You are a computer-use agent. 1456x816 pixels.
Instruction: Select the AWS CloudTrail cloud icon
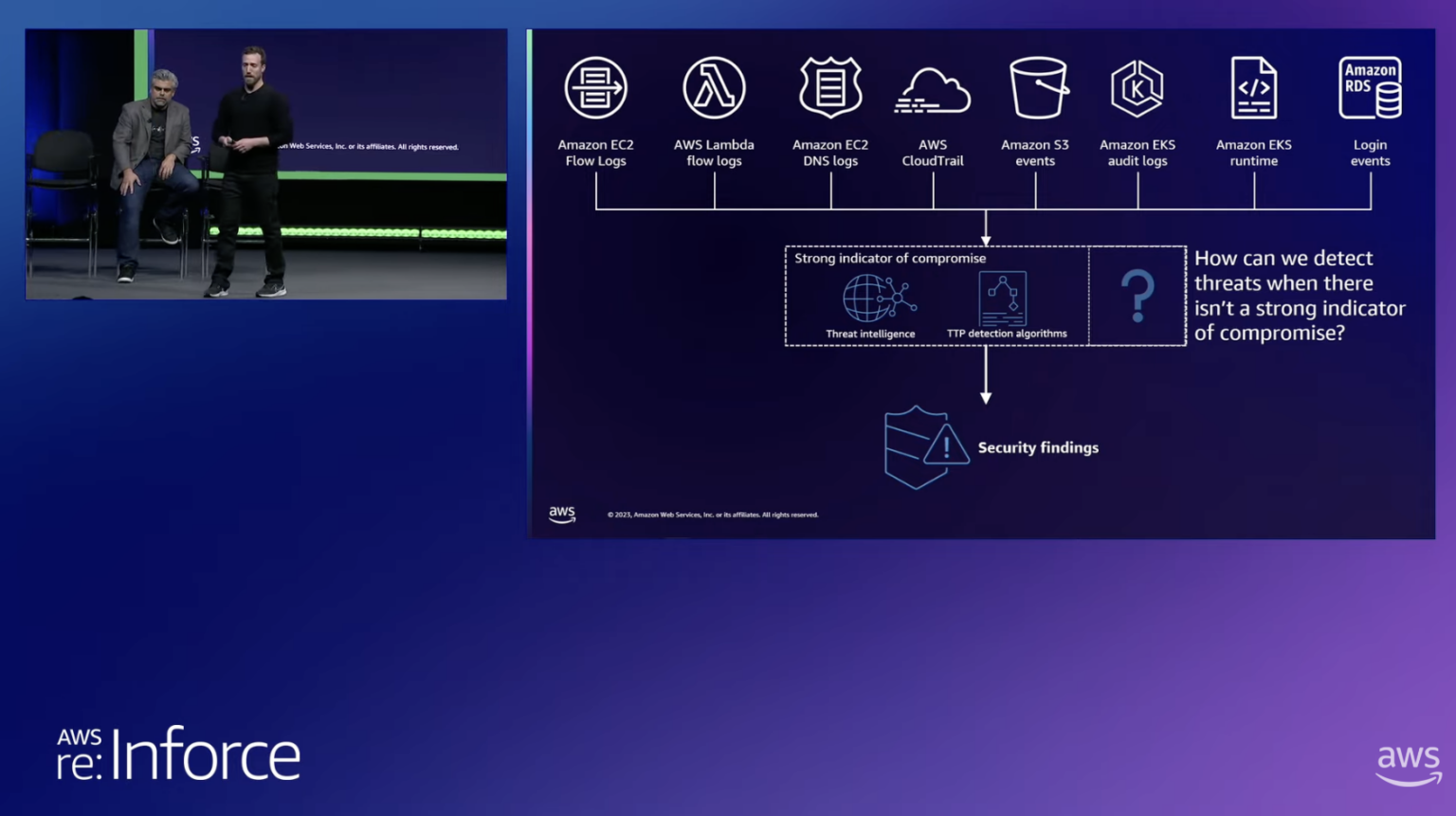tap(933, 92)
